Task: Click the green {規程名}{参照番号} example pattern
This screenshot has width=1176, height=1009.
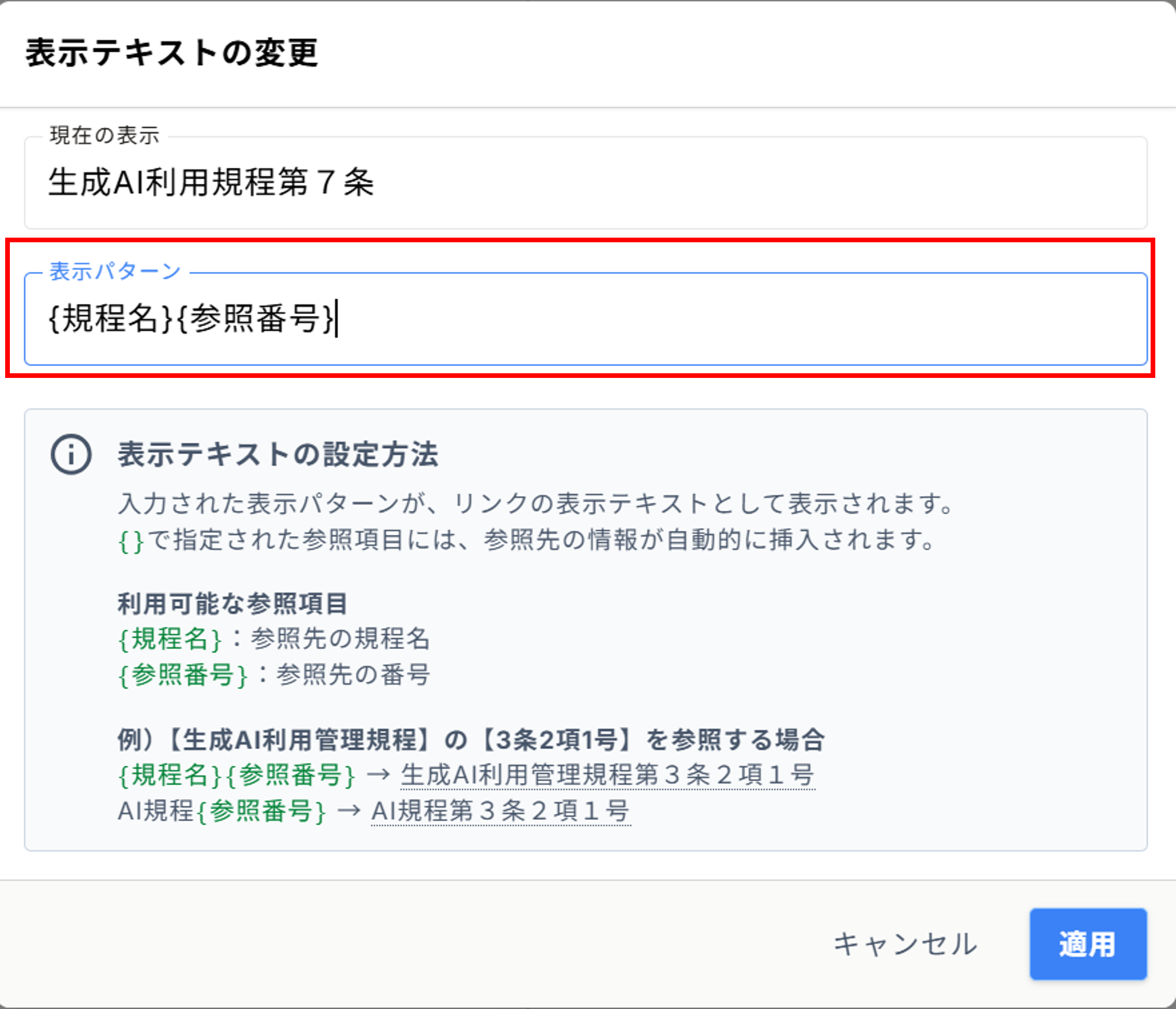Action: pyautogui.click(x=236, y=775)
